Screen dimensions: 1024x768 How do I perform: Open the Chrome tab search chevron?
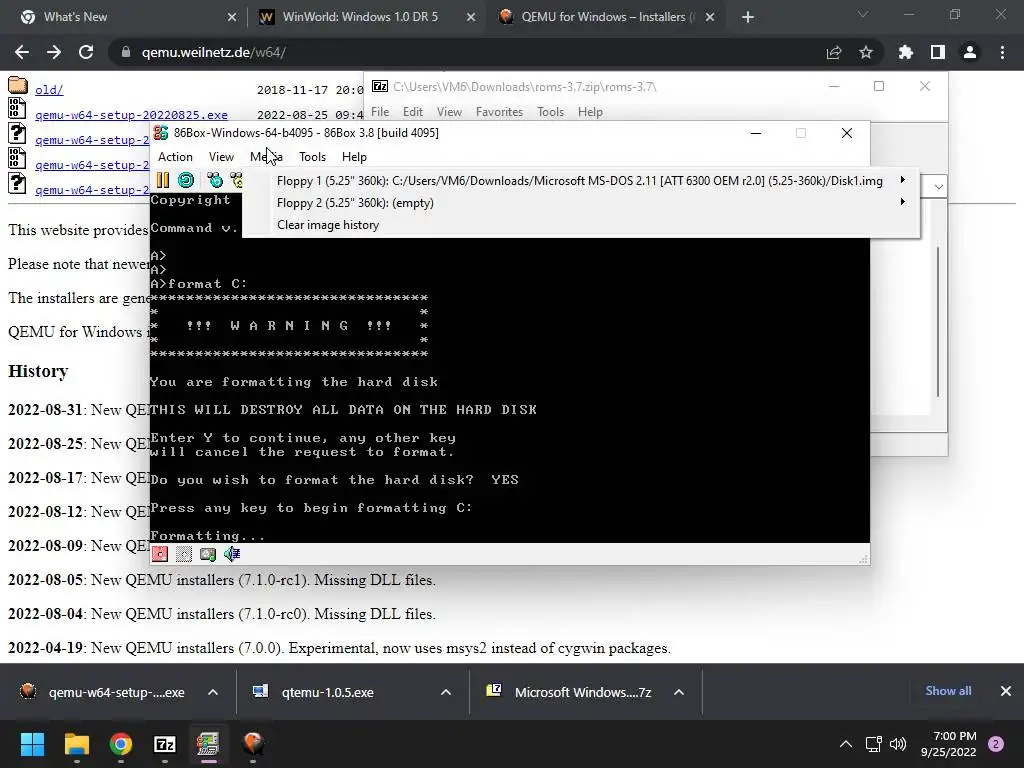[x=863, y=14]
